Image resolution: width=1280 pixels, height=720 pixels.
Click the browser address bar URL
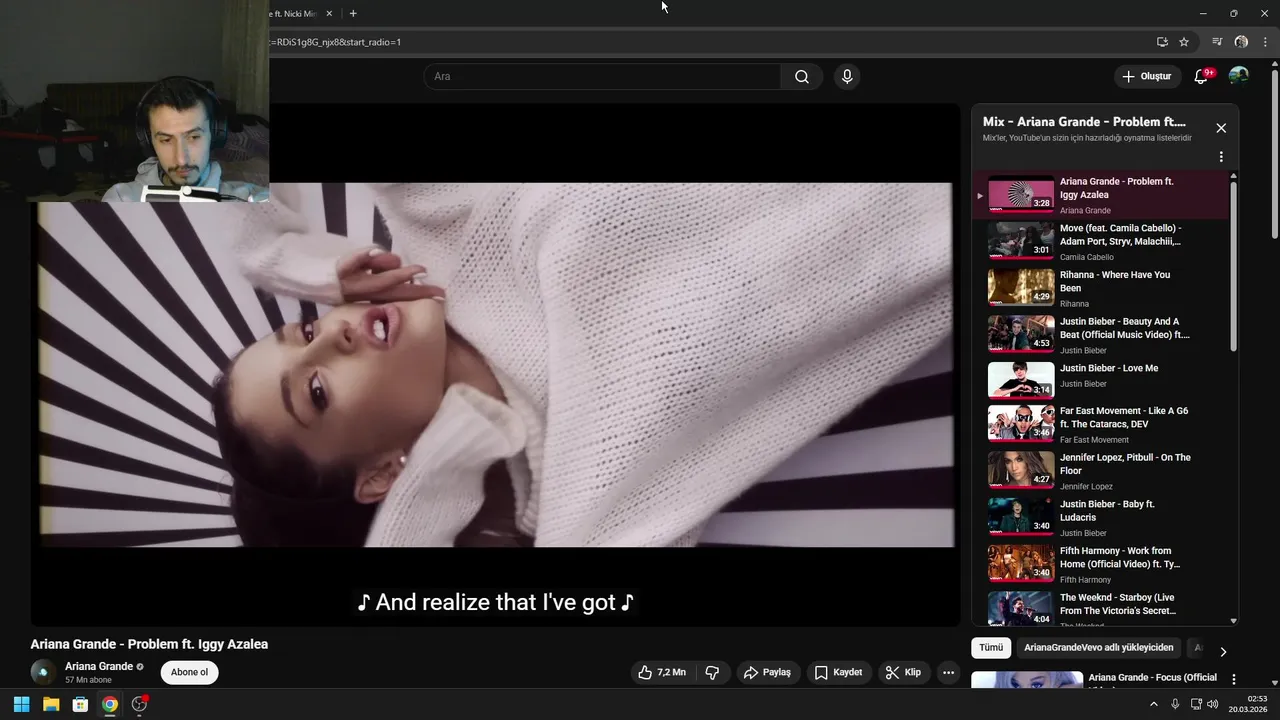336,42
